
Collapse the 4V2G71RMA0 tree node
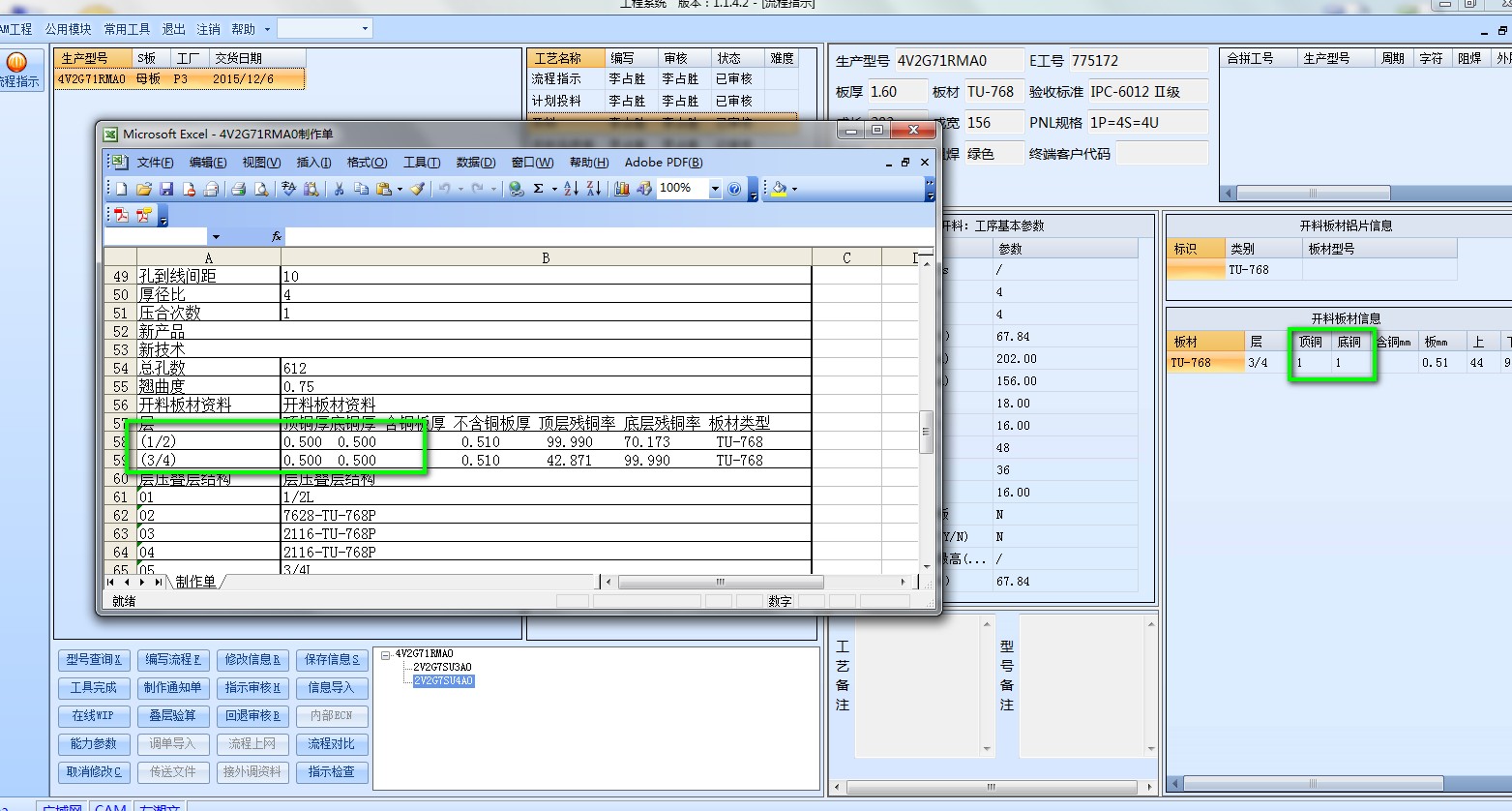[385, 654]
